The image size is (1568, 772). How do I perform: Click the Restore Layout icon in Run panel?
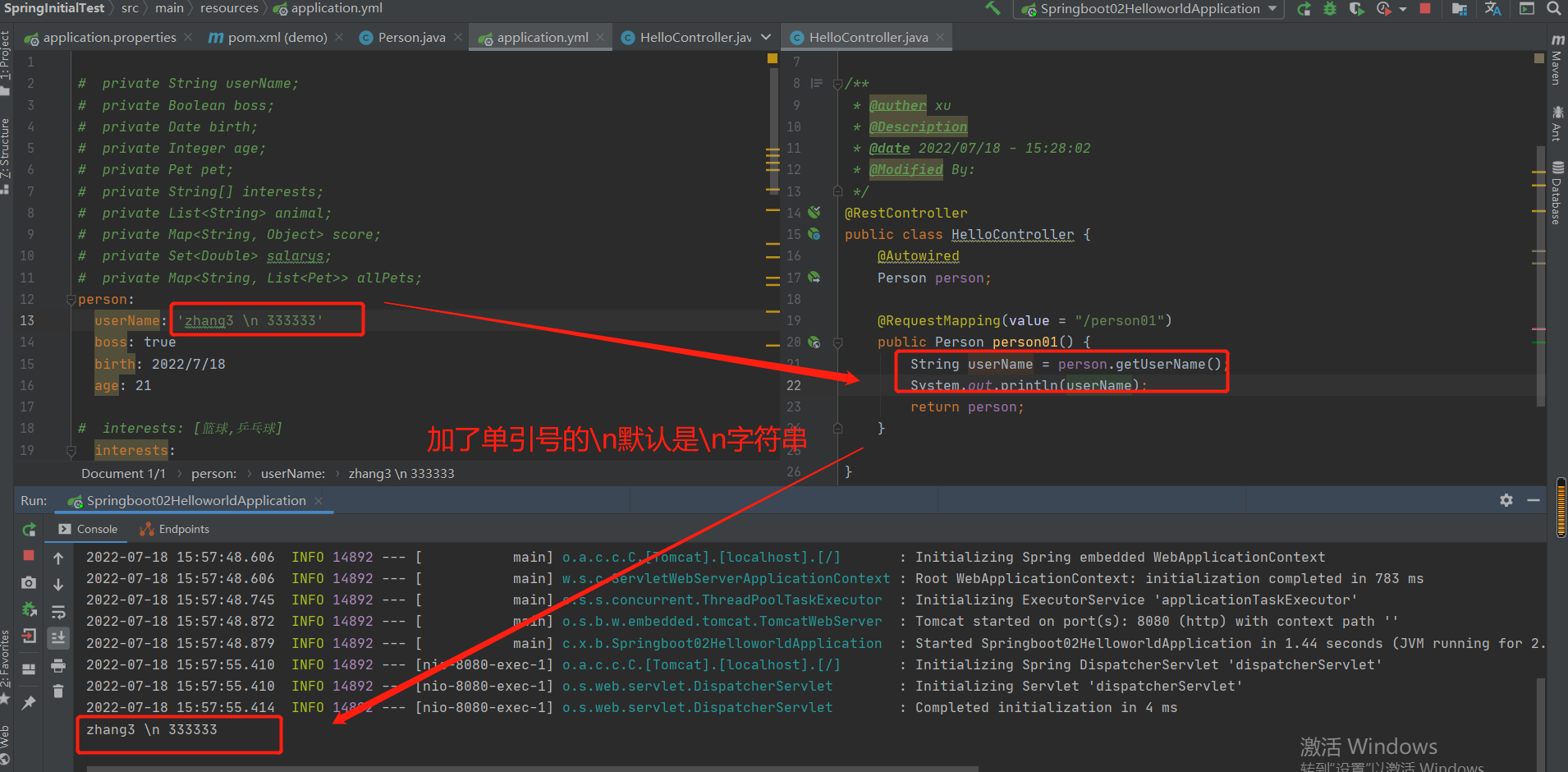29,669
